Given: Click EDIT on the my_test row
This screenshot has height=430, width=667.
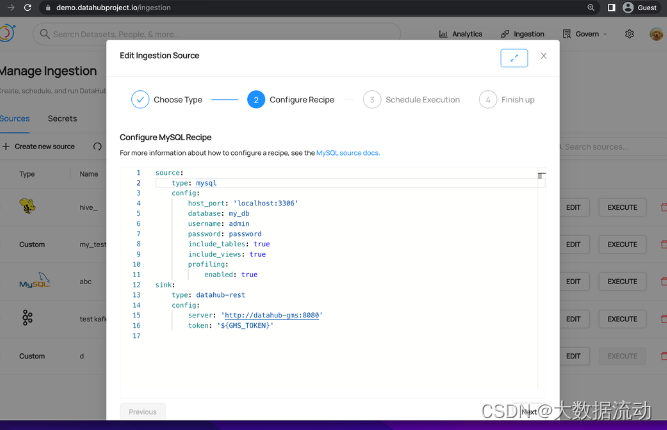Looking at the screenshot, I should point(573,245).
